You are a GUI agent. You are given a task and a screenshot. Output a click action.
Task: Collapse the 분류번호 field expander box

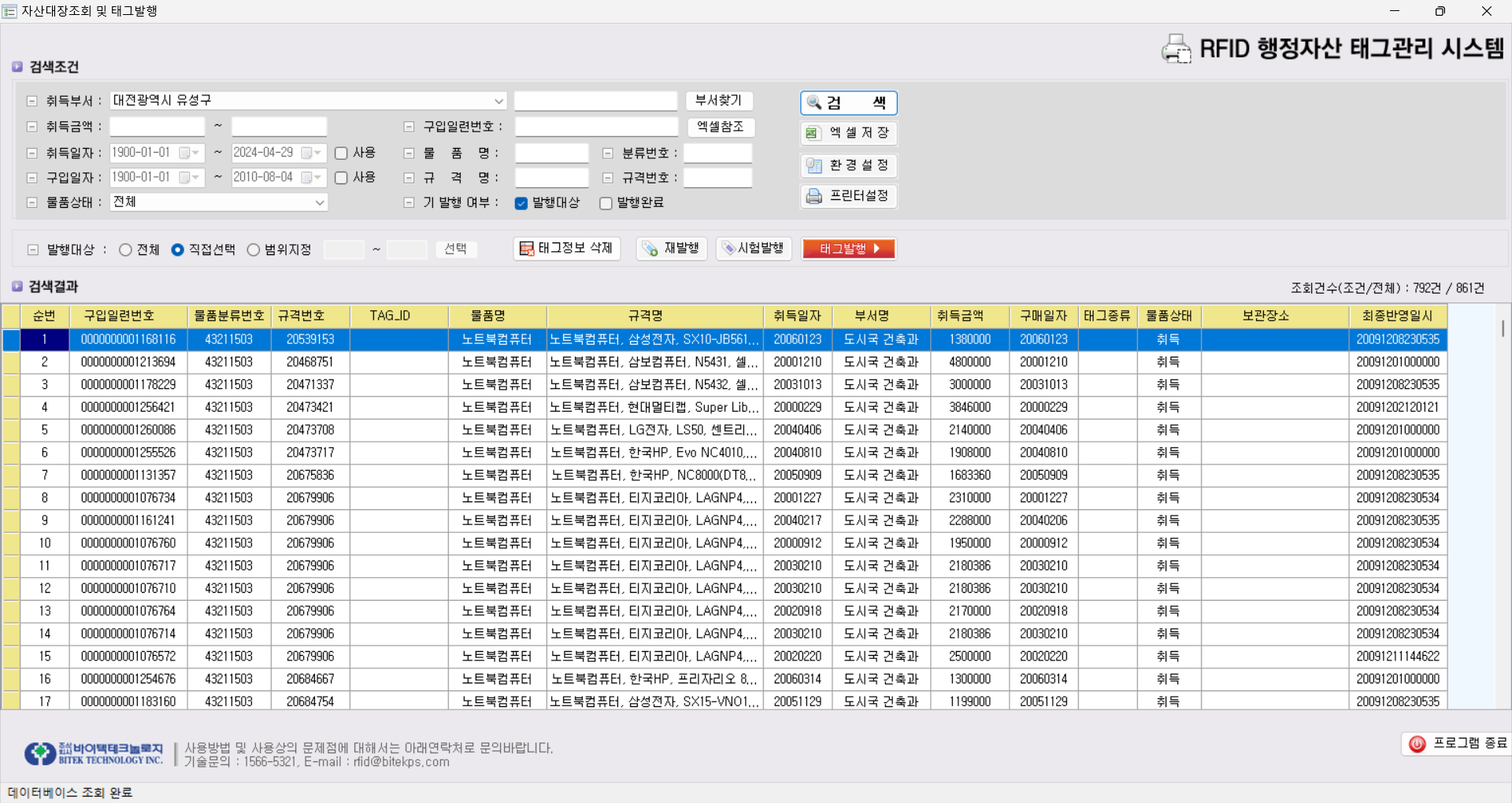pos(608,154)
